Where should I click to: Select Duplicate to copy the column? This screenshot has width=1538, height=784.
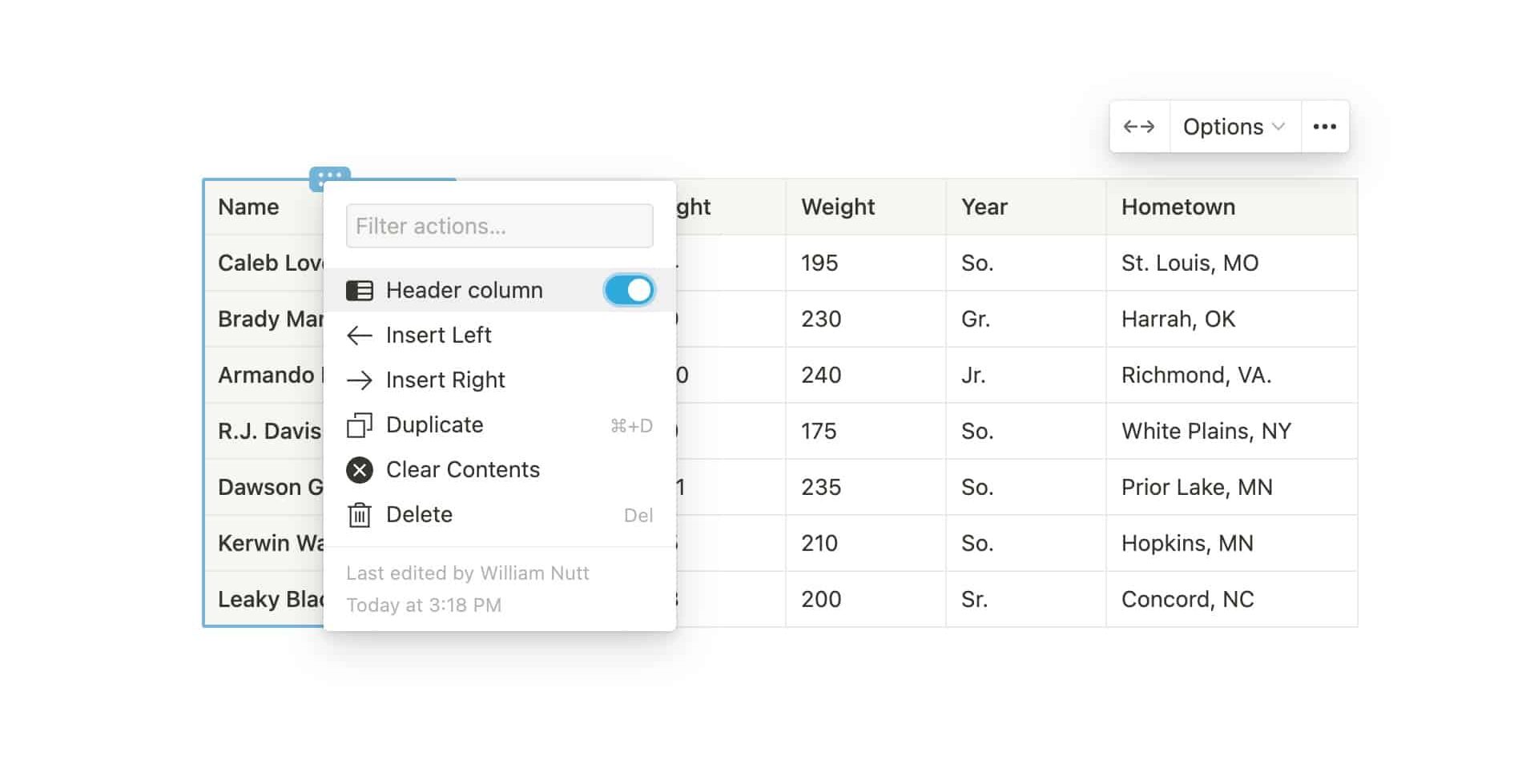point(435,424)
